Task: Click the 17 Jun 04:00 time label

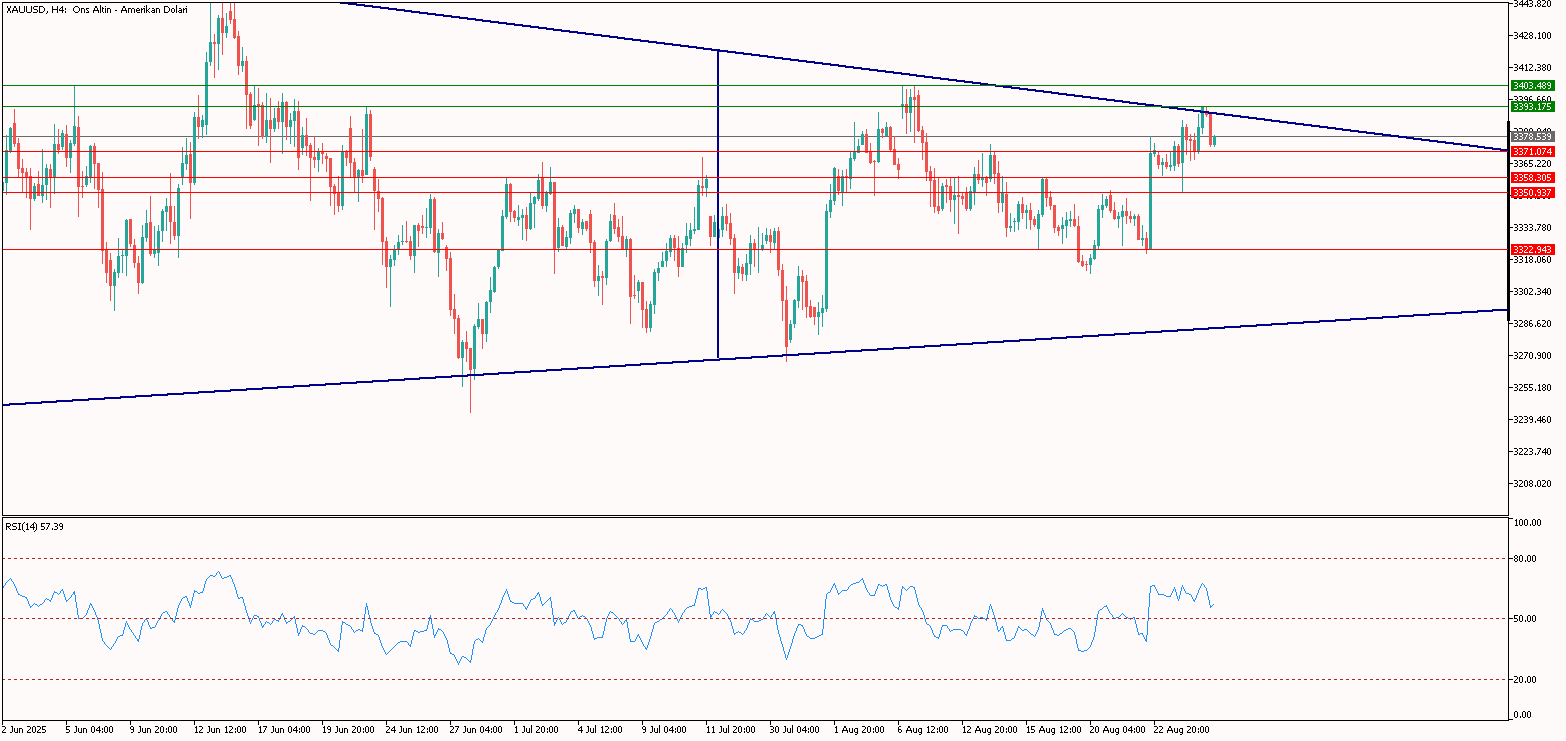Action: click(283, 729)
